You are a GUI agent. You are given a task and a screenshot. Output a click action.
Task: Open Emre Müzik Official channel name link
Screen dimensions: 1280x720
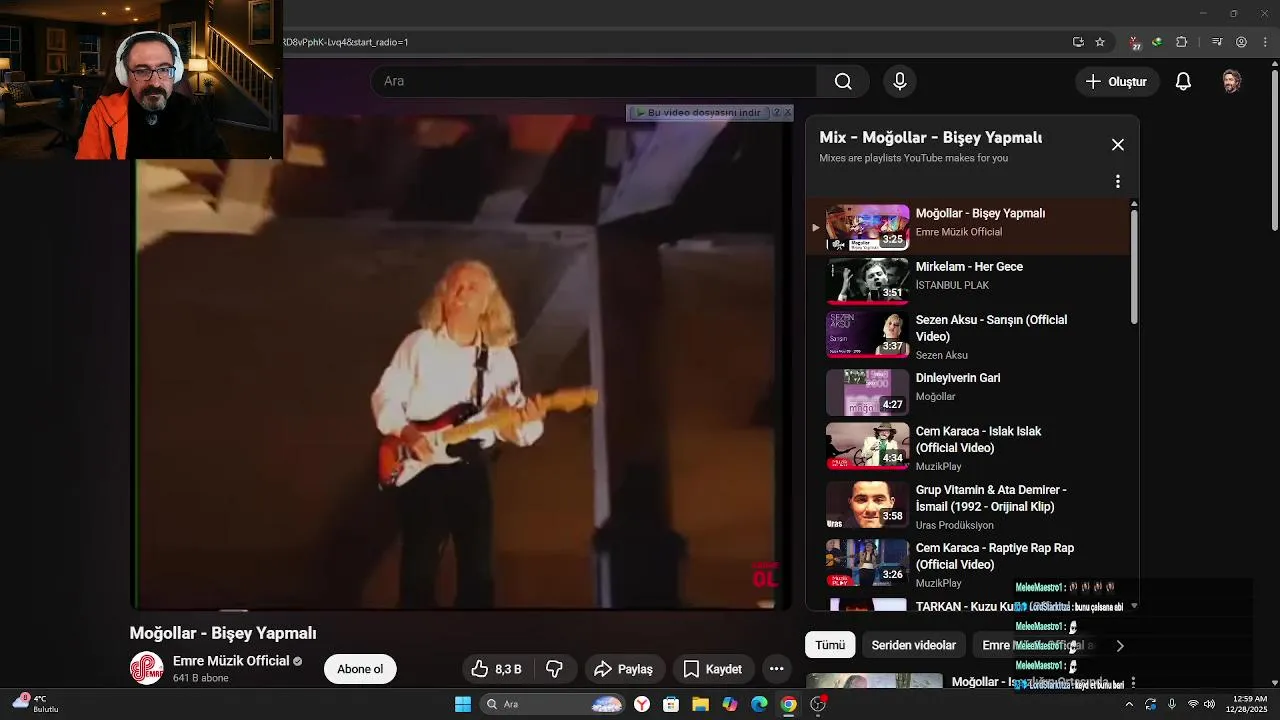(x=231, y=661)
